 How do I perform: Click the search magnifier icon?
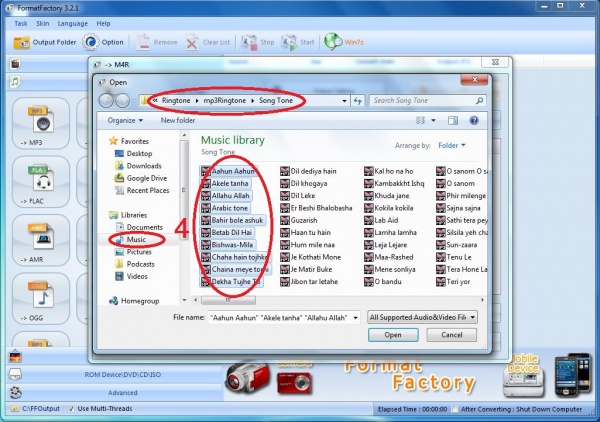pyautogui.click(x=479, y=101)
